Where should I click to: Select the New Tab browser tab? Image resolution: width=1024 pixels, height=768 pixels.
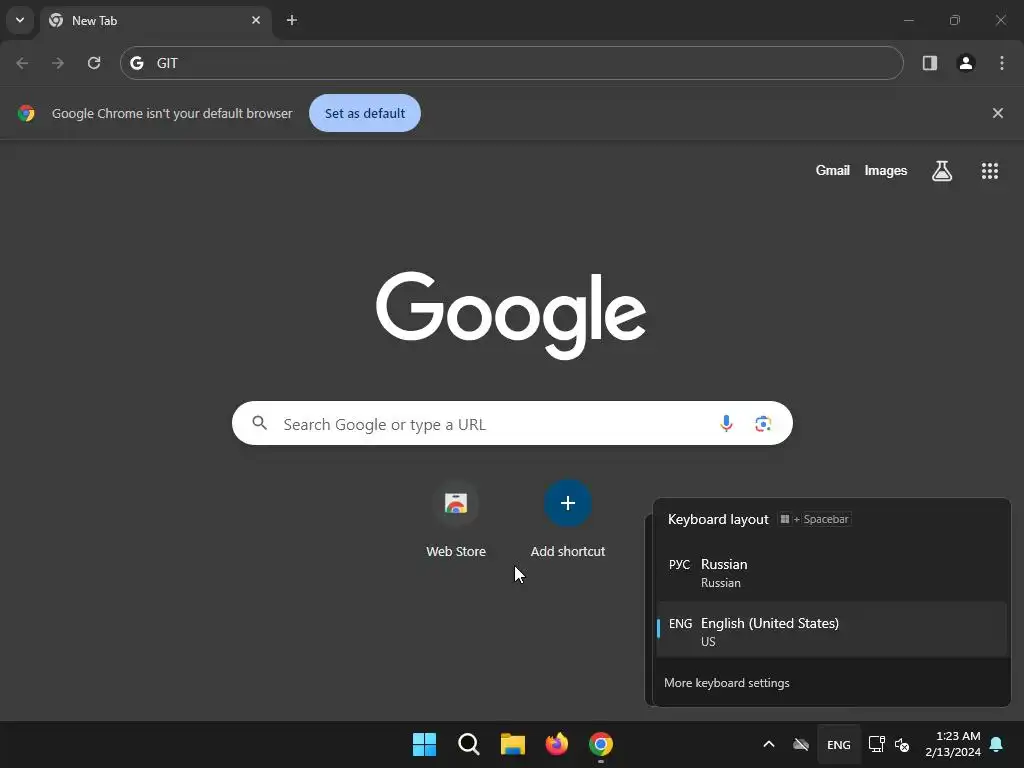click(x=155, y=21)
